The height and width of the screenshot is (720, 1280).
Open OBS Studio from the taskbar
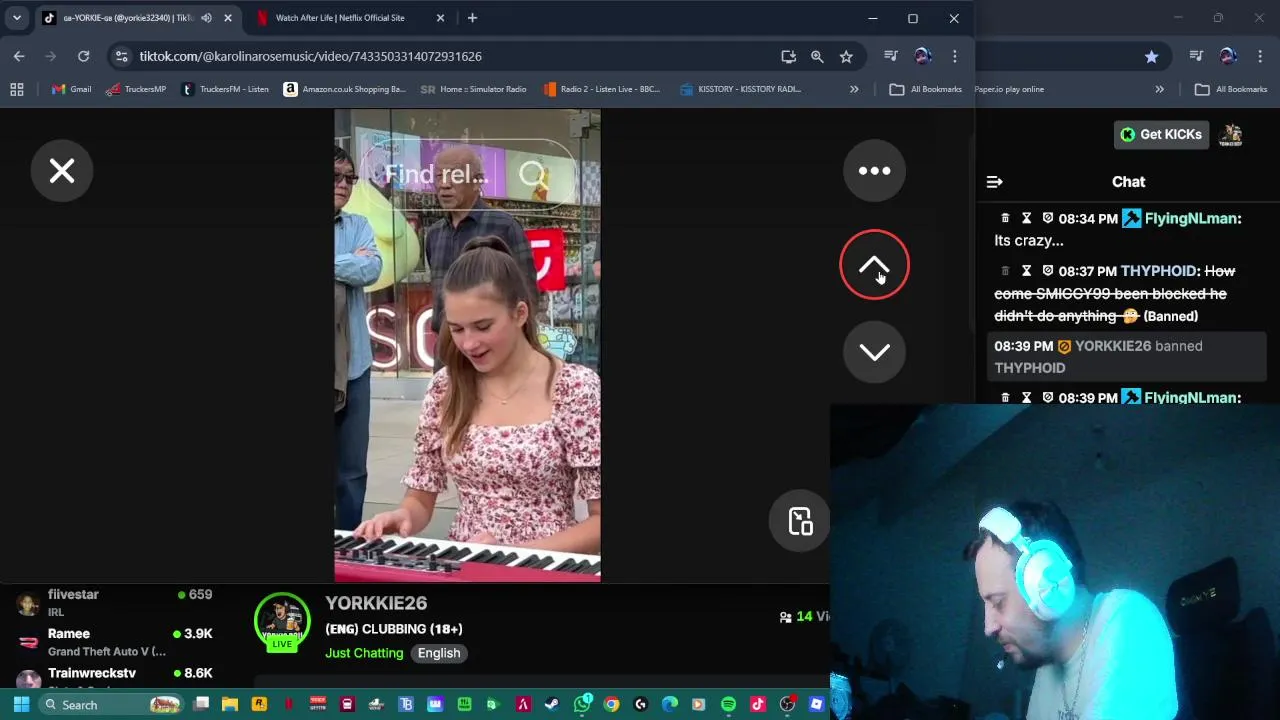[x=787, y=704]
